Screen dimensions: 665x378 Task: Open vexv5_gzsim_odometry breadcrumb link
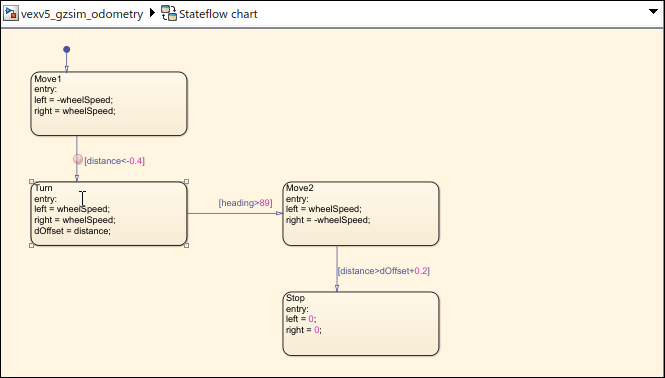point(82,14)
